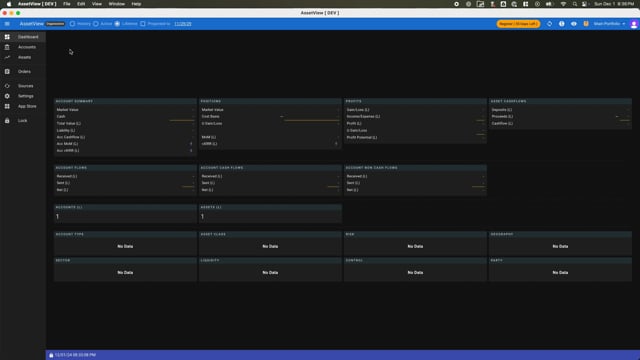Click the Account Flows panel header
The height and width of the screenshot is (360, 640).
(125, 168)
